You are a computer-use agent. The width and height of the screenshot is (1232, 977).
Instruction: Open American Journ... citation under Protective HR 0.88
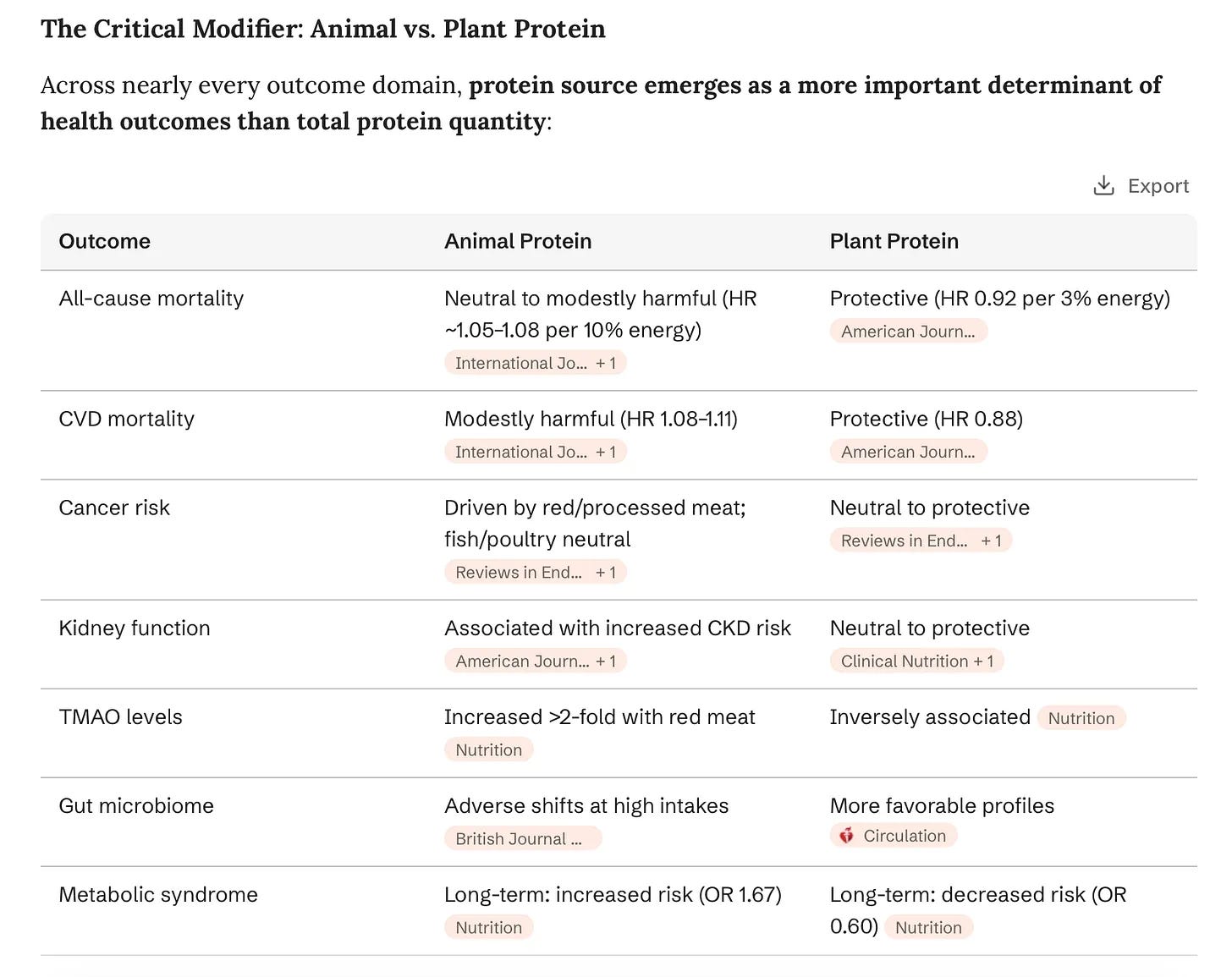click(908, 452)
